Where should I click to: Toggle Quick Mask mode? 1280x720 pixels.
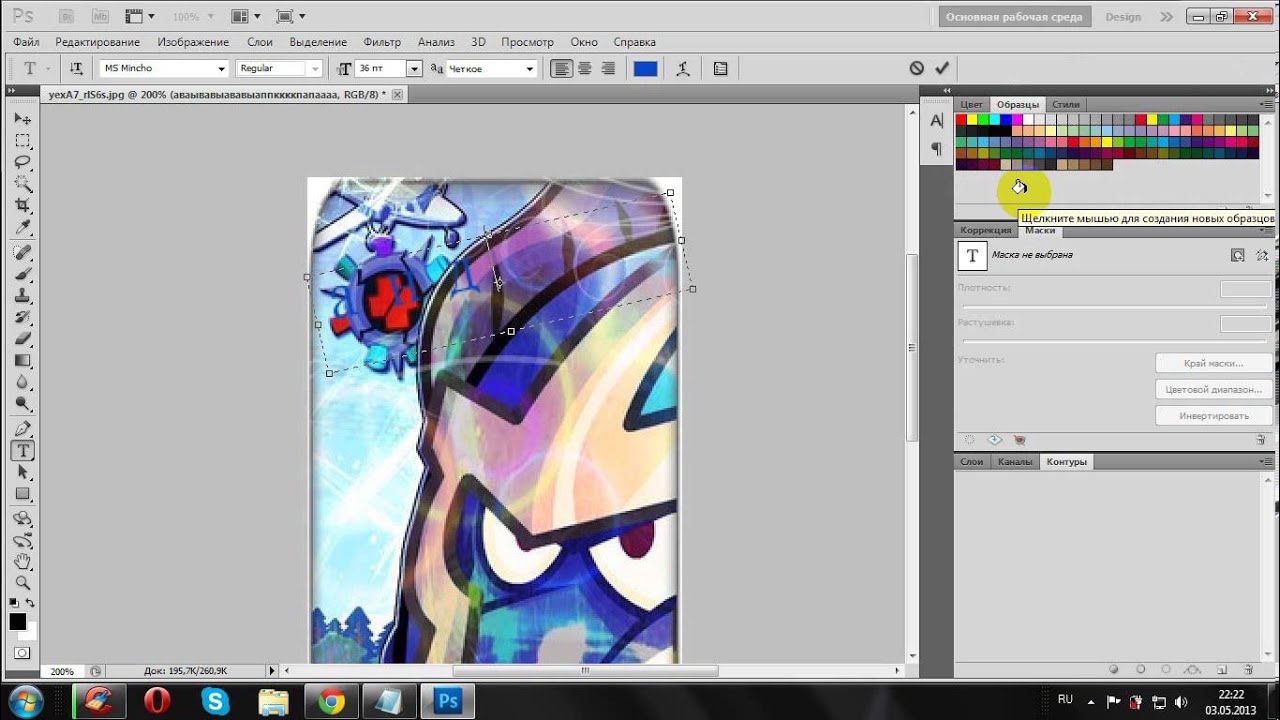pyautogui.click(x=22, y=652)
